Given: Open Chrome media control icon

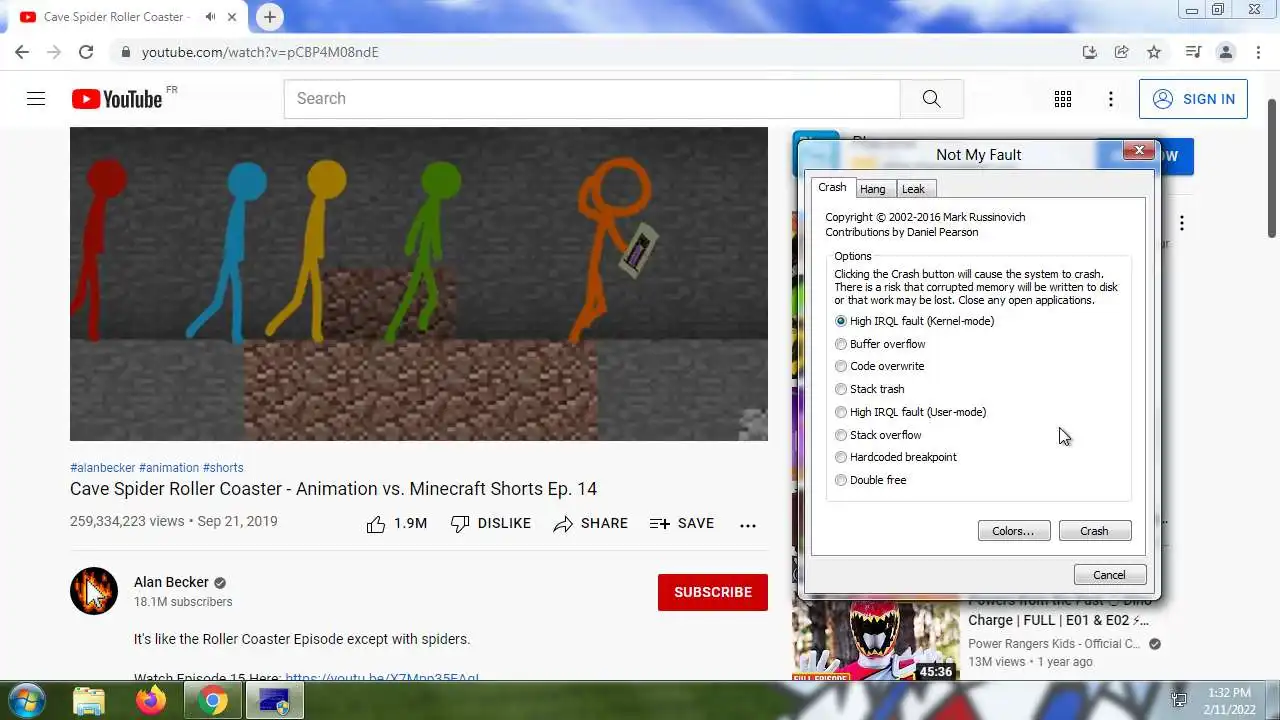Looking at the screenshot, I should click(x=1193, y=52).
